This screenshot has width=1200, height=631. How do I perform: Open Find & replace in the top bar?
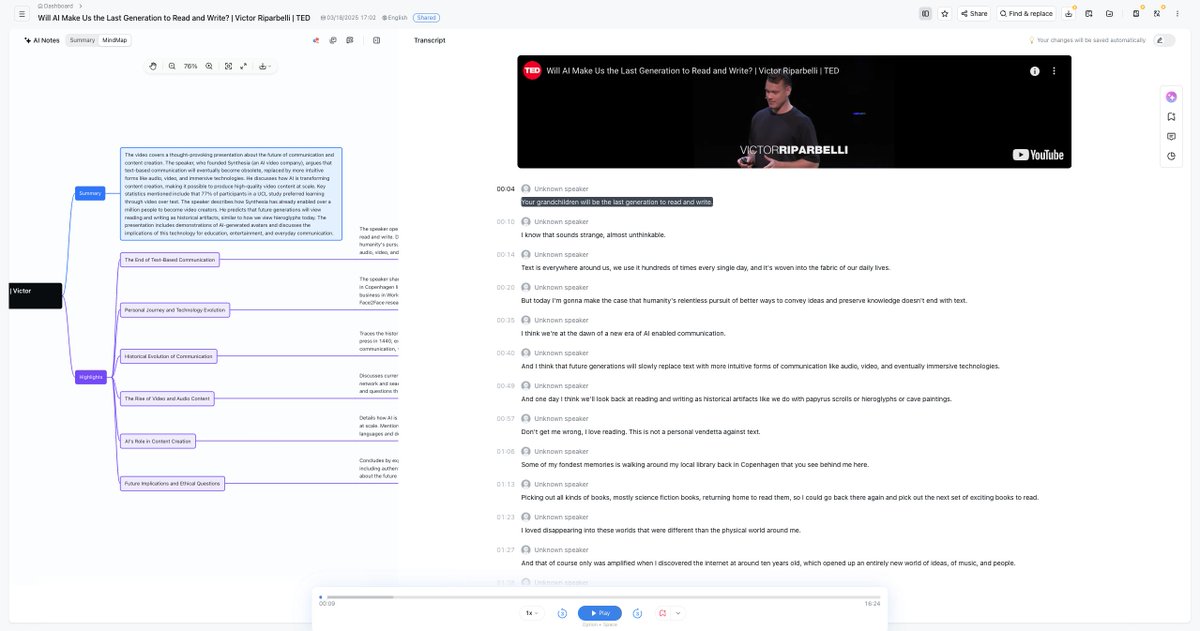point(1026,13)
